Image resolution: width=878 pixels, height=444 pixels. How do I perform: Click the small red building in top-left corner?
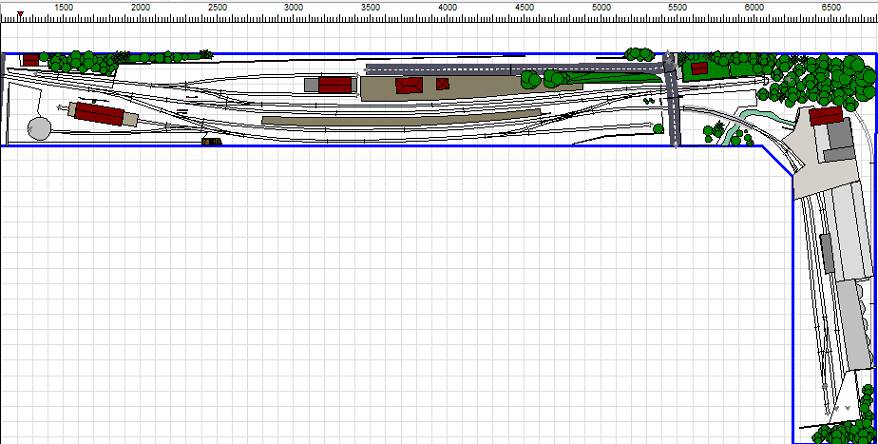pyautogui.click(x=31, y=60)
